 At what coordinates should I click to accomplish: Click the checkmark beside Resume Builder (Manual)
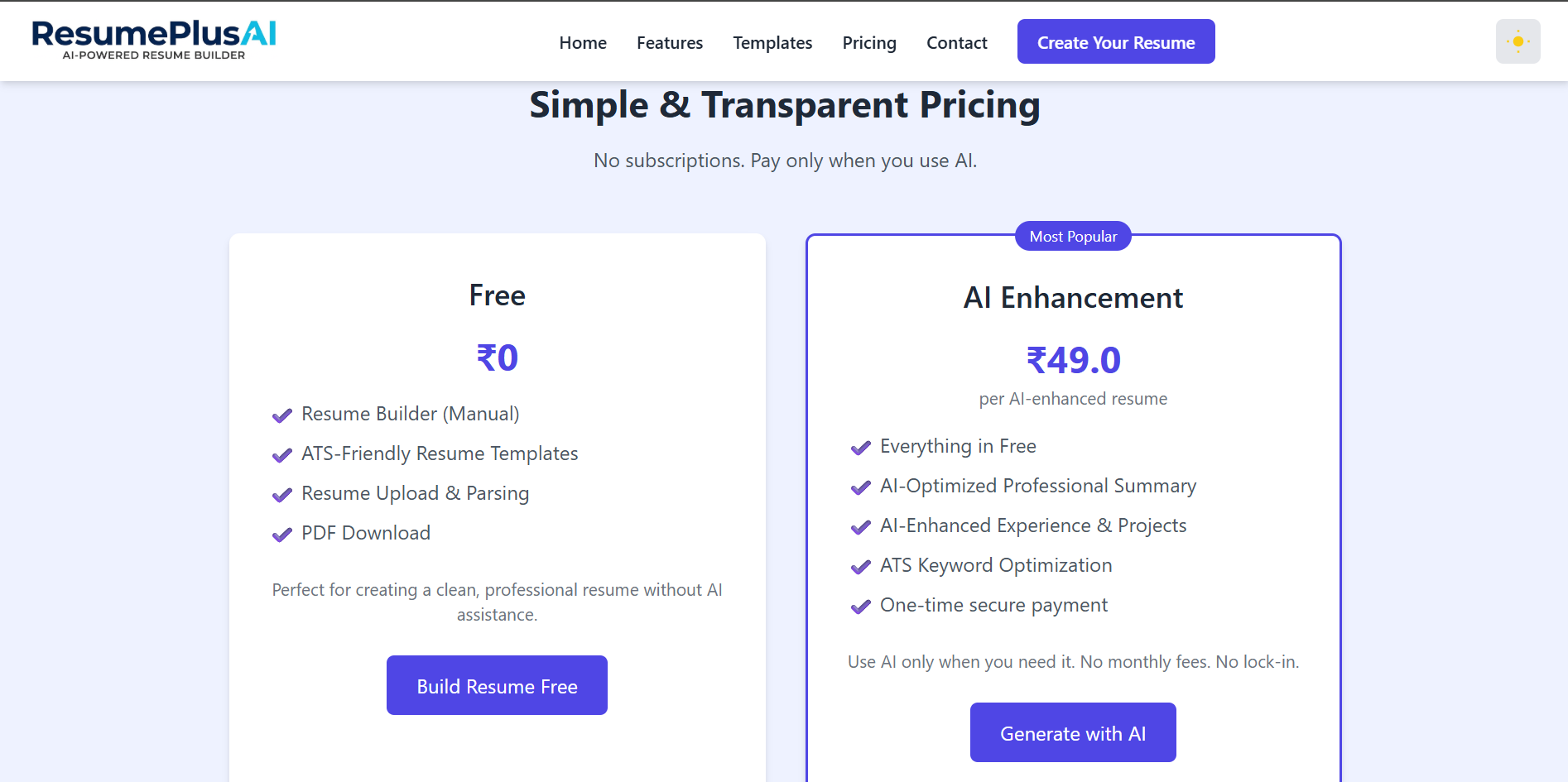coord(282,415)
